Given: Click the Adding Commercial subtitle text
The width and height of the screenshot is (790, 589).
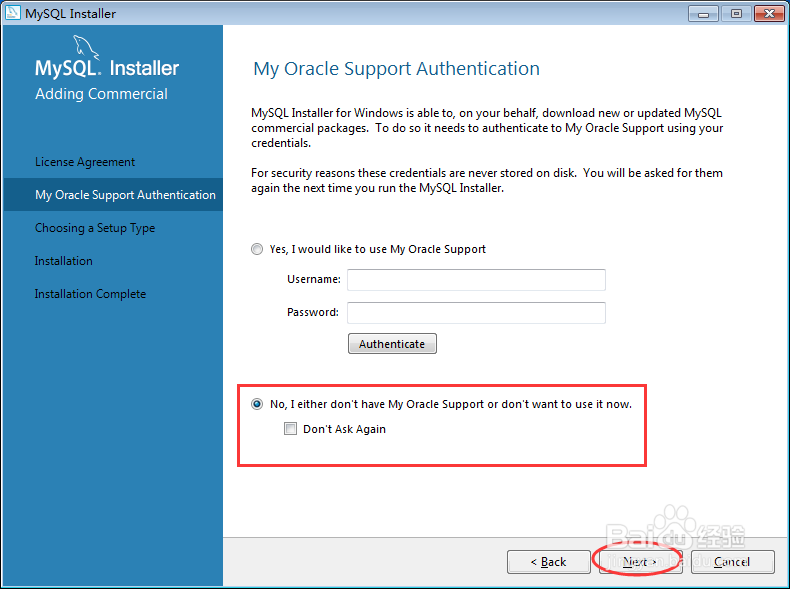Looking at the screenshot, I should click(101, 94).
